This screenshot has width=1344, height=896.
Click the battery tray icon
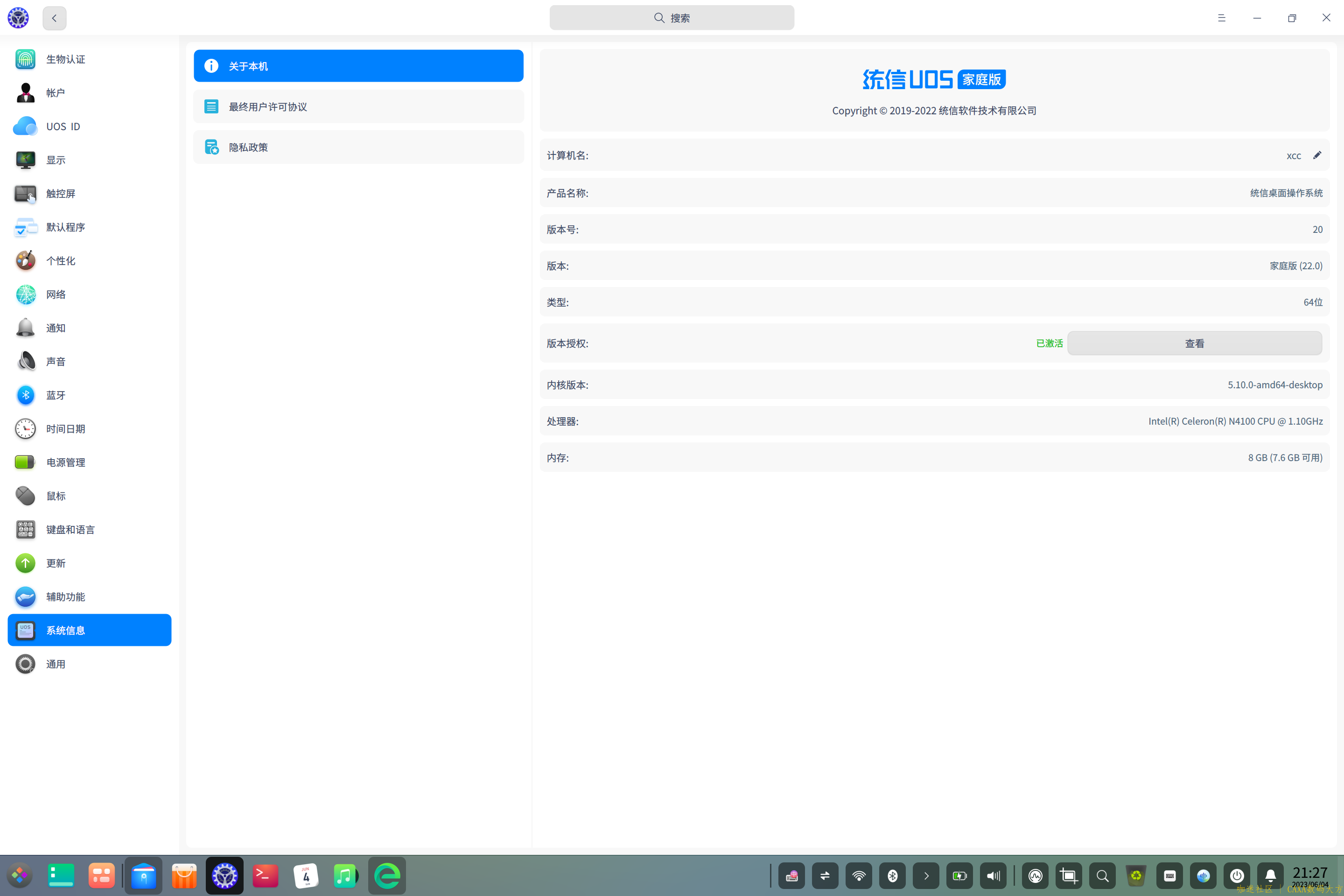[960, 876]
